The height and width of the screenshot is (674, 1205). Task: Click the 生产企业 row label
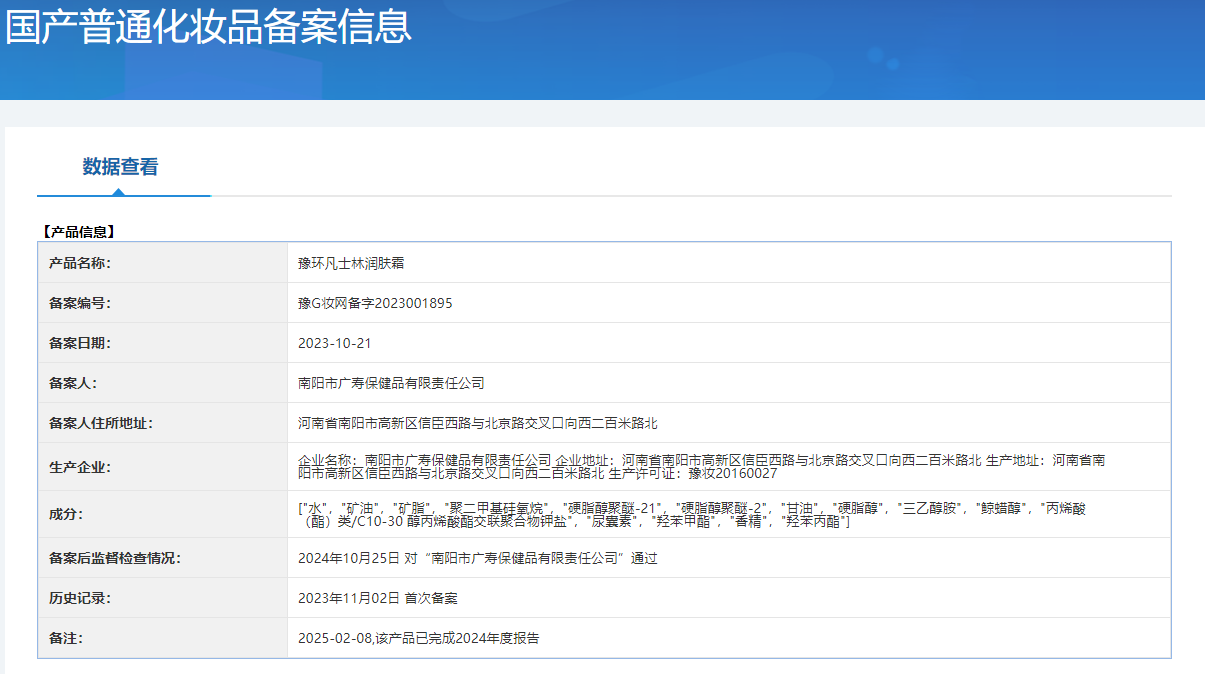[x=79, y=467]
